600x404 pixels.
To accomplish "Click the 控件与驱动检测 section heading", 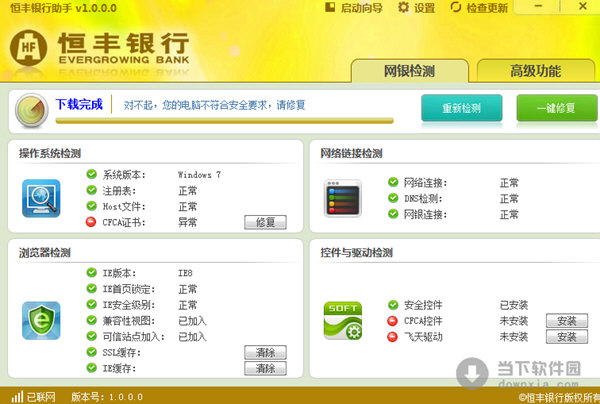I will [x=357, y=252].
